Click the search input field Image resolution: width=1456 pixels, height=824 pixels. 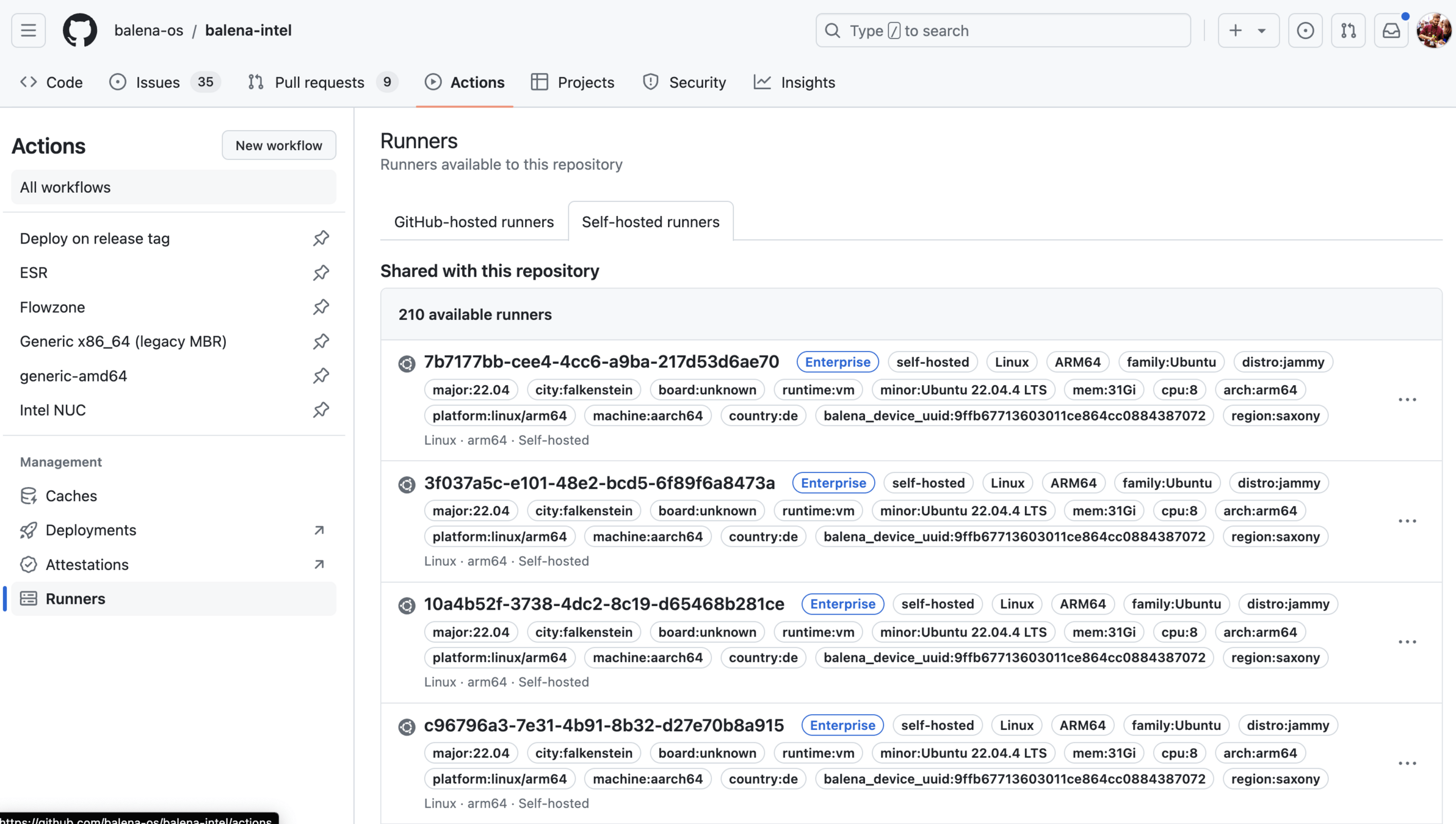1003,31
